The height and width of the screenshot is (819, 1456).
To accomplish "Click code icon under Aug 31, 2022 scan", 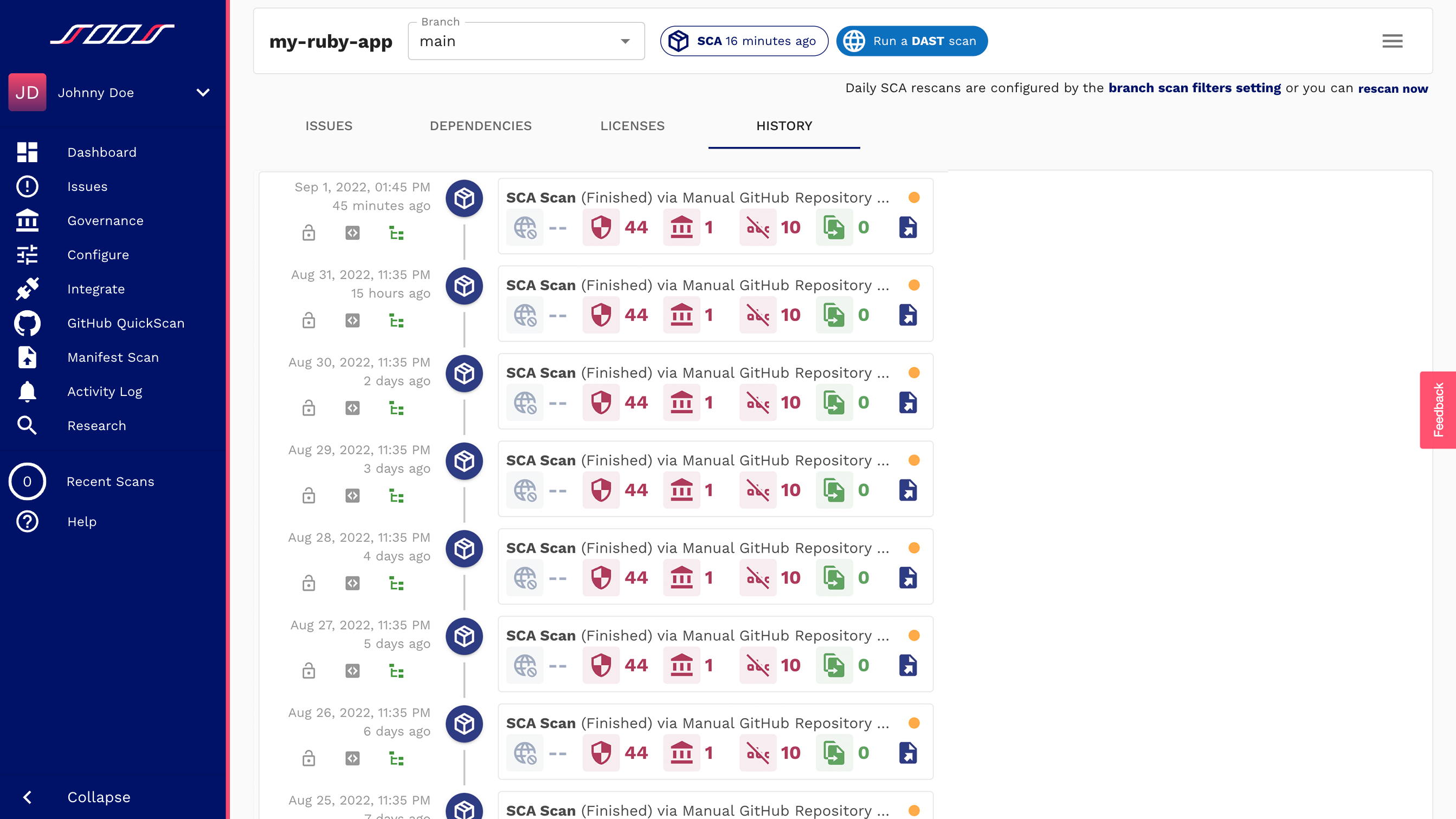I will pos(353,321).
